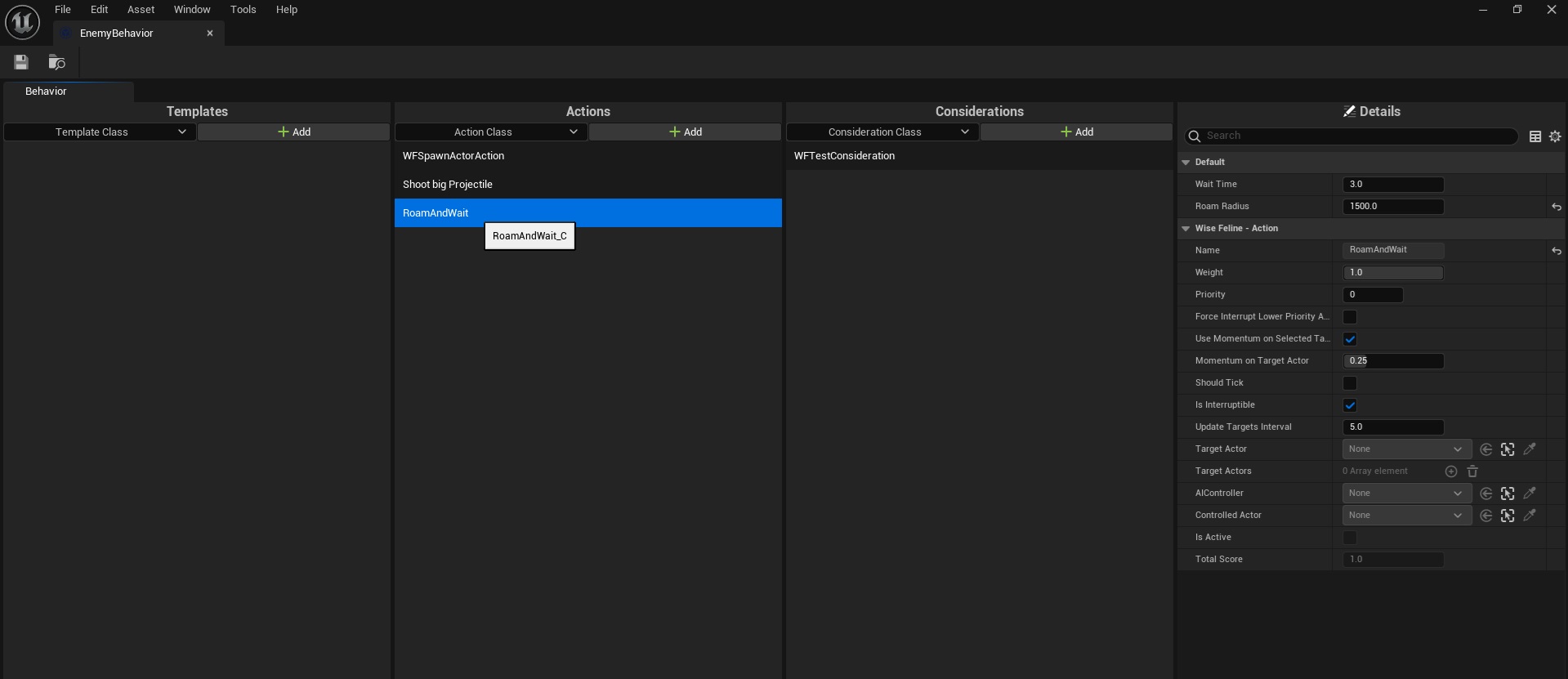Select the Controlled Actor in viewport
Screen dimensions: 1568x679
[x=1508, y=516]
